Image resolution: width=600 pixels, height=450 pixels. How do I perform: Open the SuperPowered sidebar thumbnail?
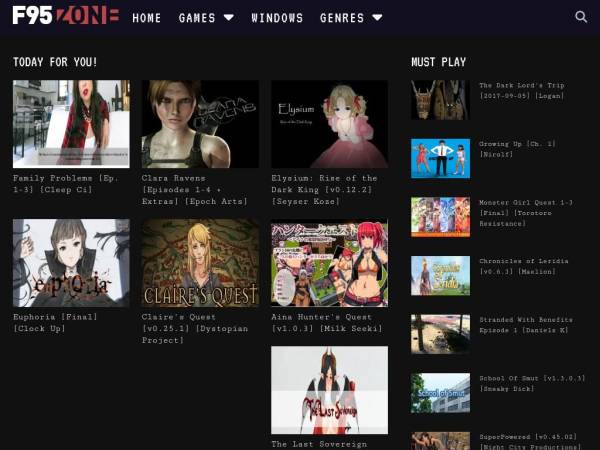(440, 441)
